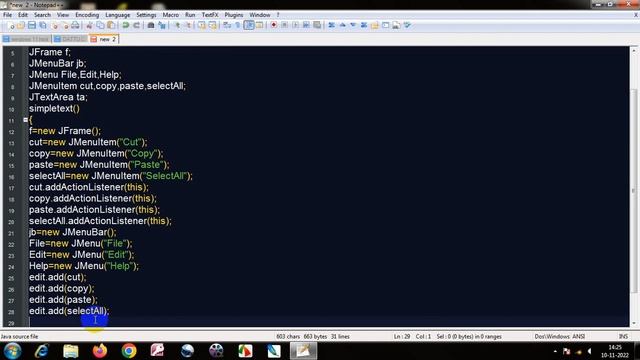Screen dimensions: 640x360
Task: Start macro recording with red dot
Action: (274, 25)
